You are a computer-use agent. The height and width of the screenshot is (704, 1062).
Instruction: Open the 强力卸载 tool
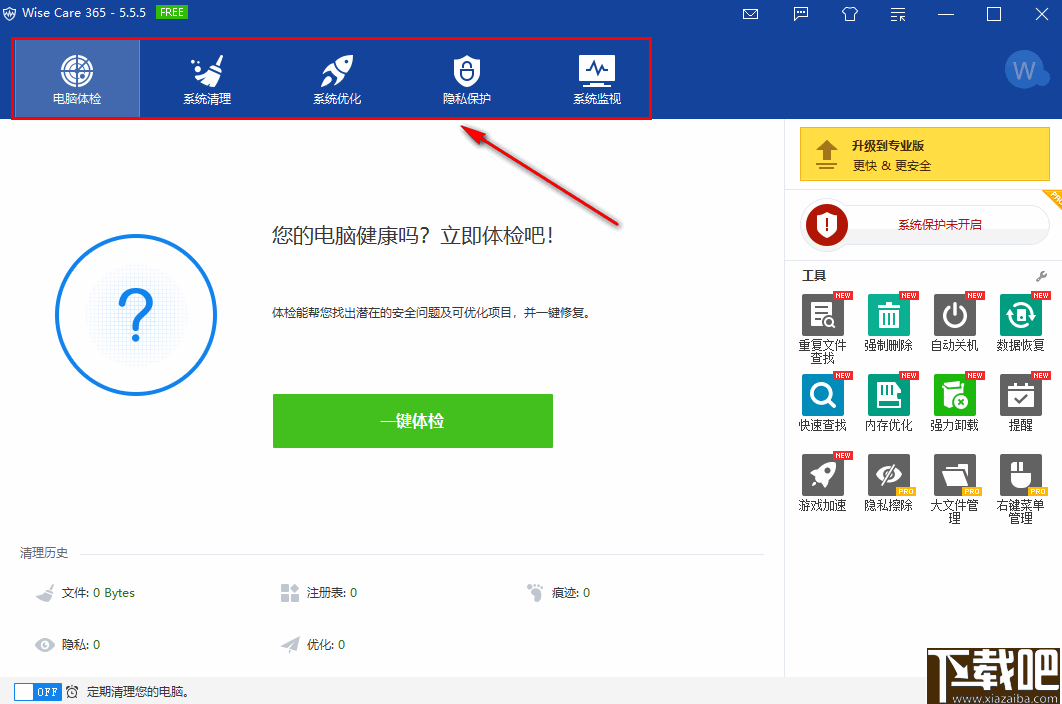click(954, 402)
